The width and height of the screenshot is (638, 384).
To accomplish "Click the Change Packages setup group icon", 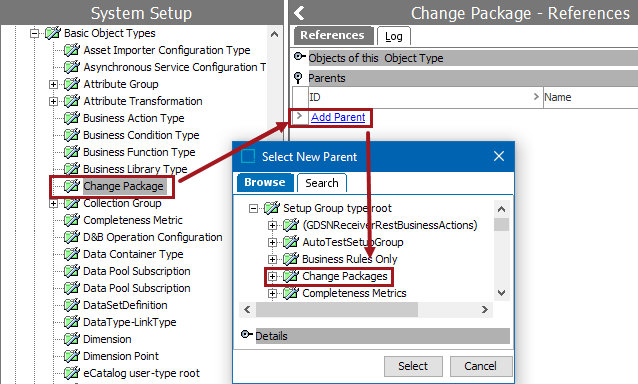I will tap(291, 276).
